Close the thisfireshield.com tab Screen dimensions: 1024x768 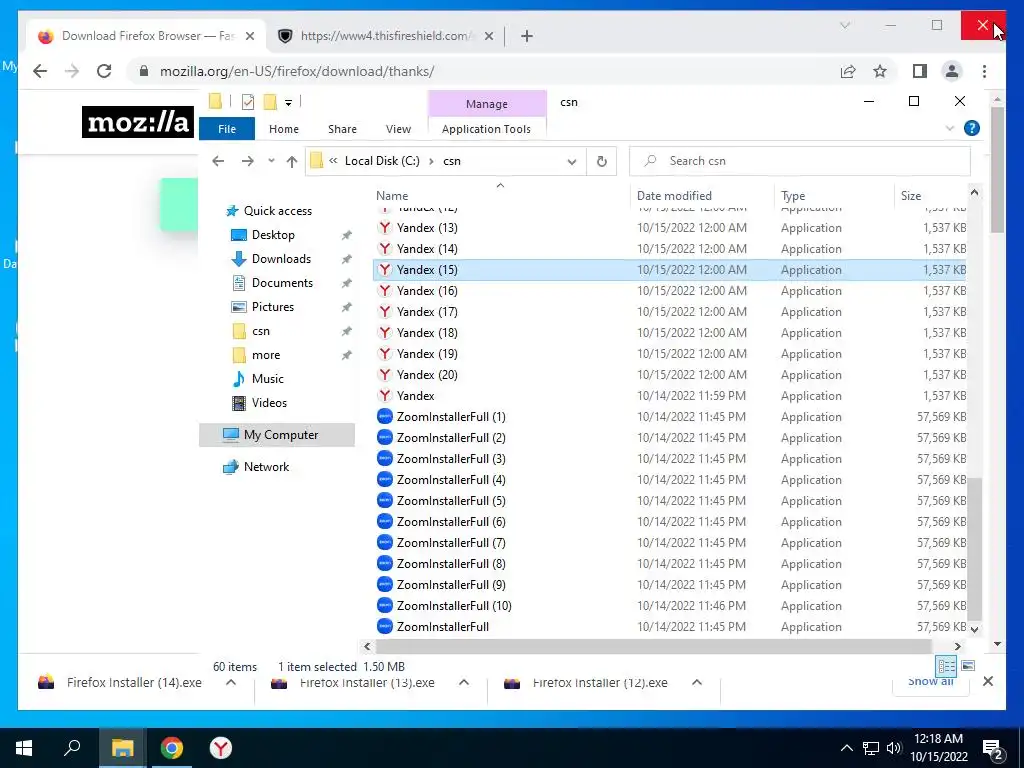[x=488, y=36]
